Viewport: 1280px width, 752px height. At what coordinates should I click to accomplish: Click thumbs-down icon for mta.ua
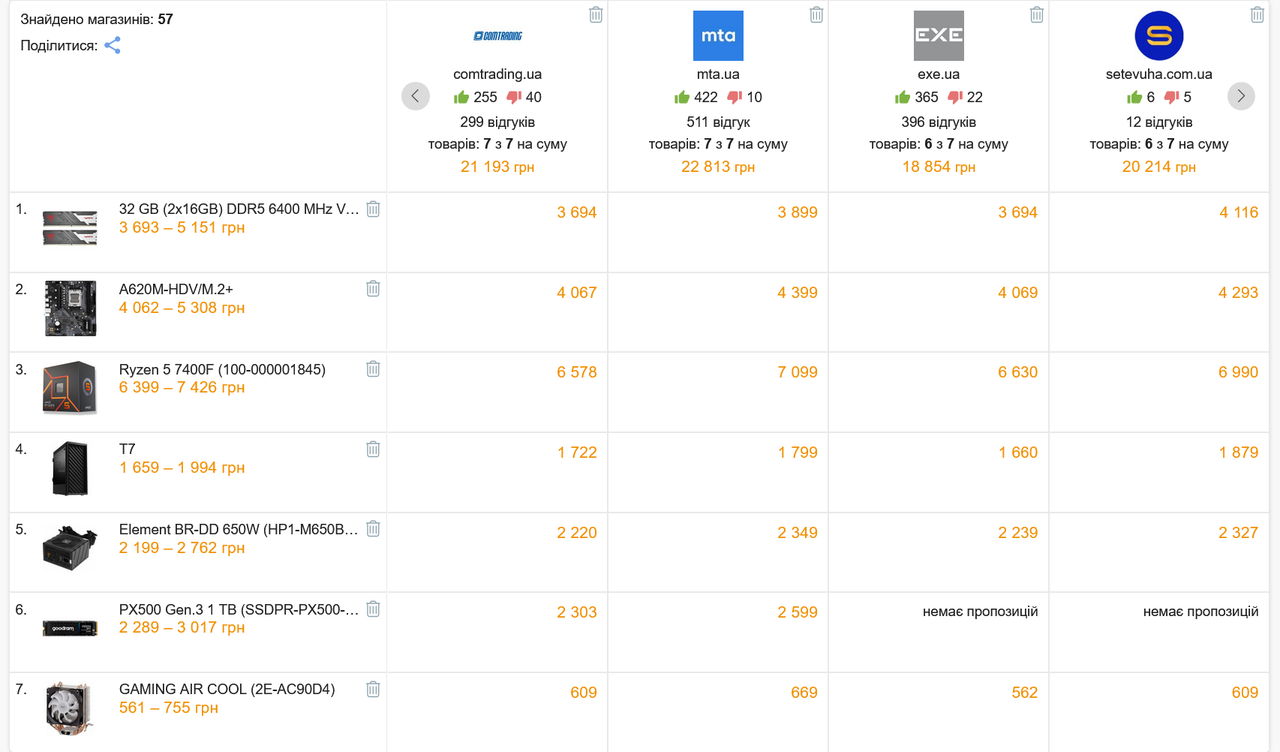735,97
